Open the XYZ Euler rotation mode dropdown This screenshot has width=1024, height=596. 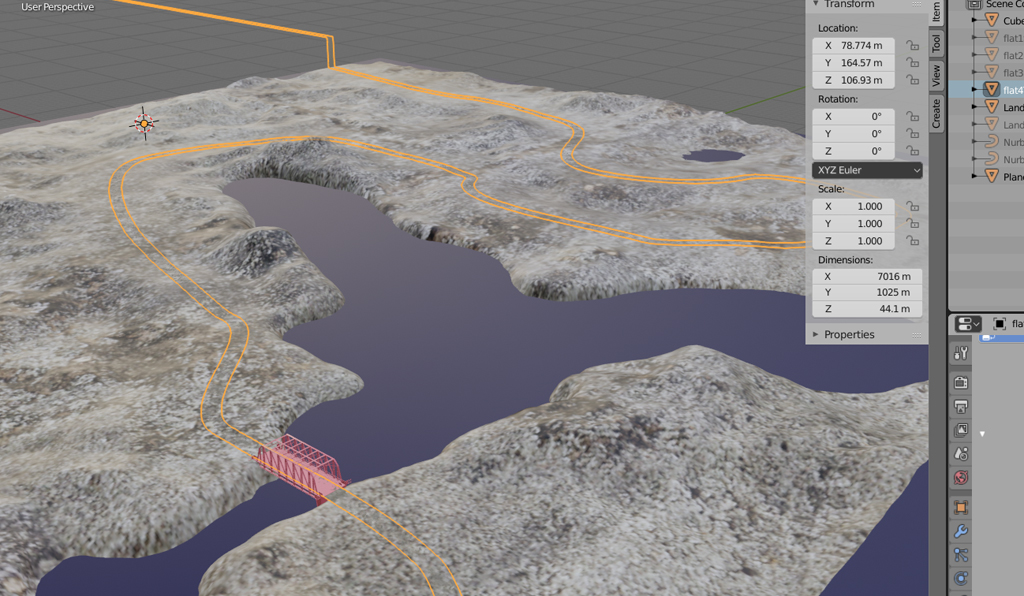pos(867,170)
